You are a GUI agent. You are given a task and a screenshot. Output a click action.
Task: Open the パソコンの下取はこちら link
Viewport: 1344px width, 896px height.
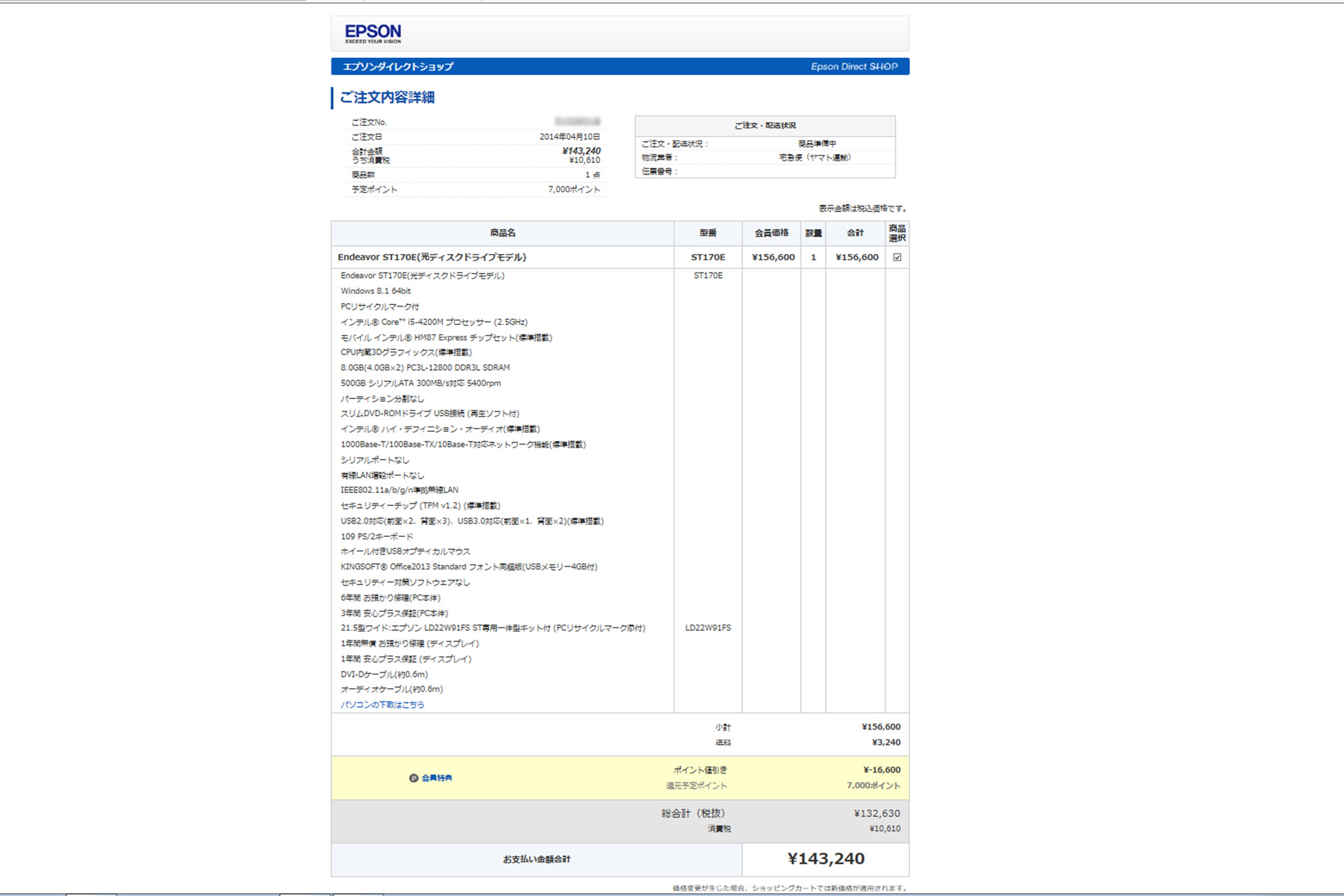382,705
